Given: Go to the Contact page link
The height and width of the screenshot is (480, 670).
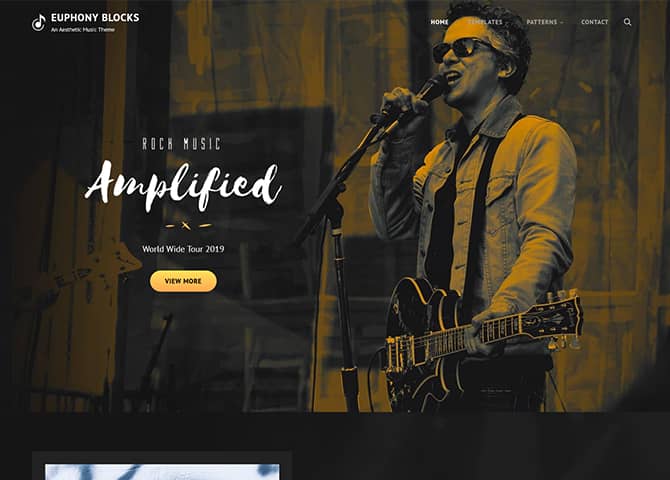Looking at the screenshot, I should click(594, 22).
